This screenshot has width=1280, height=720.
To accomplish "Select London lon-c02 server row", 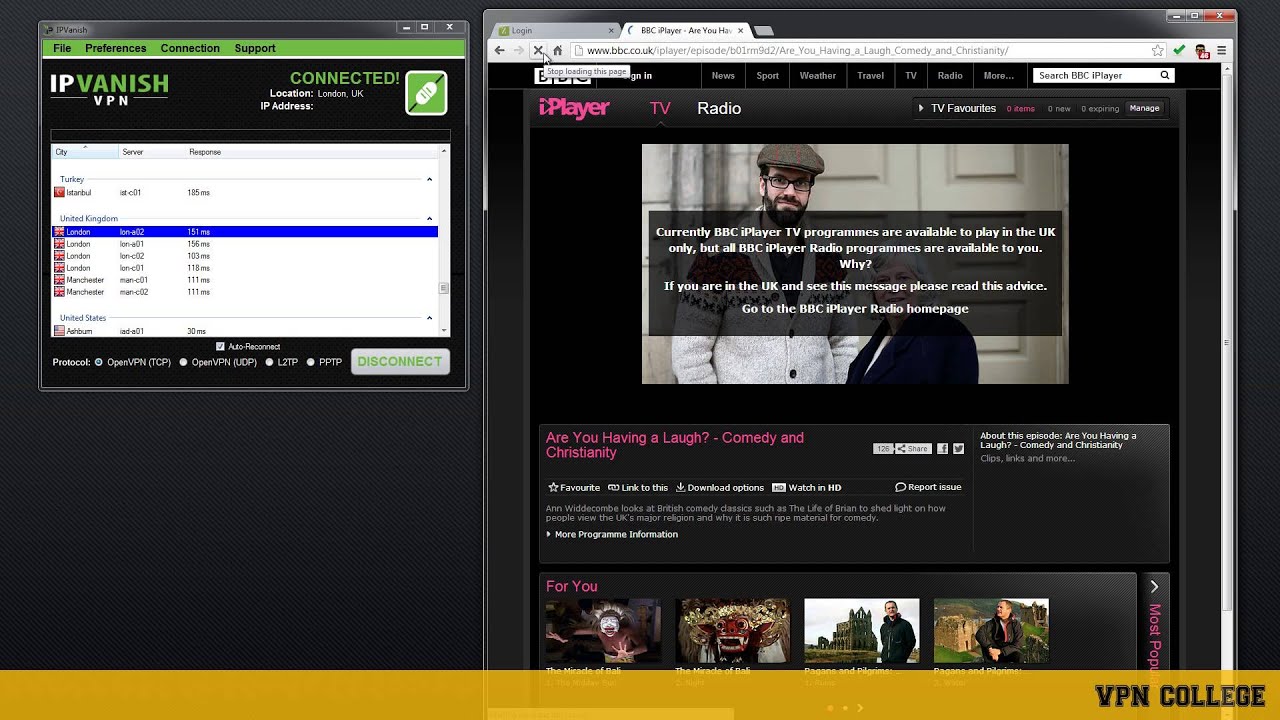I will tap(245, 256).
